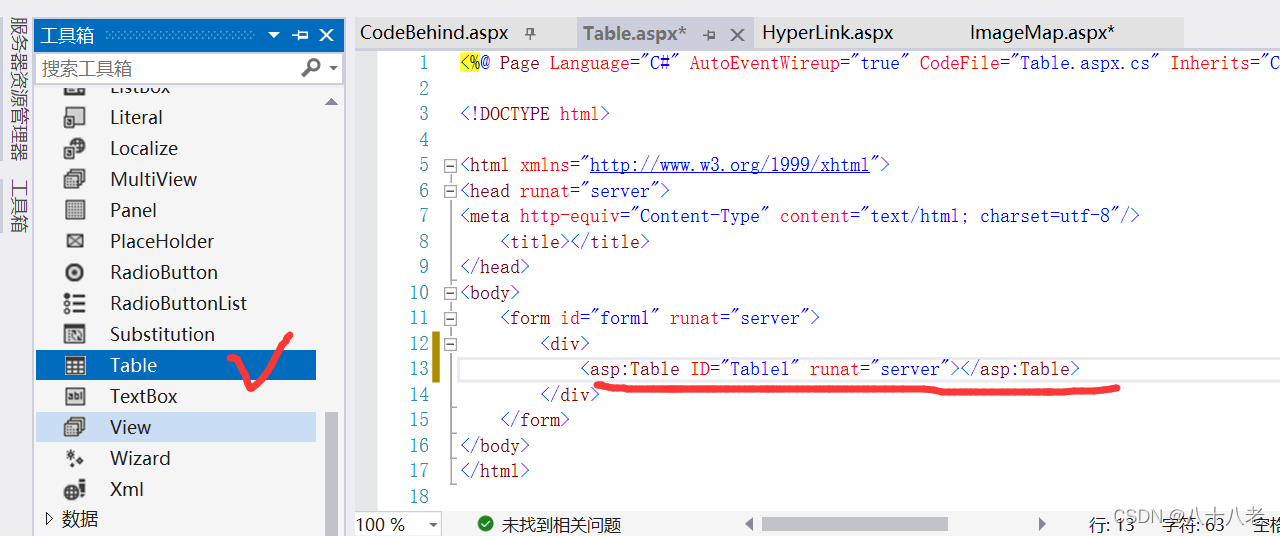Screen dimensions: 1280x536
Task: Click the closing </form> tag
Action: 535,420
